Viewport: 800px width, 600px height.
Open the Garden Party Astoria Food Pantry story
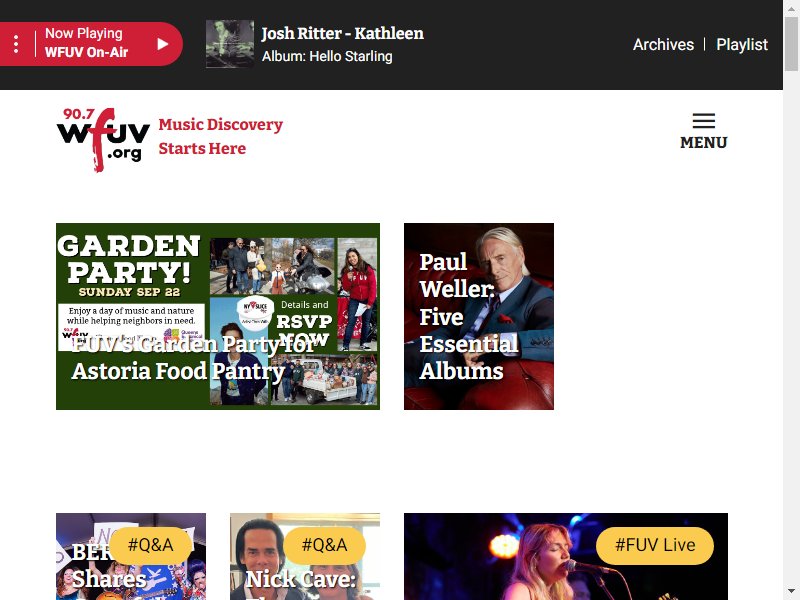click(x=218, y=316)
